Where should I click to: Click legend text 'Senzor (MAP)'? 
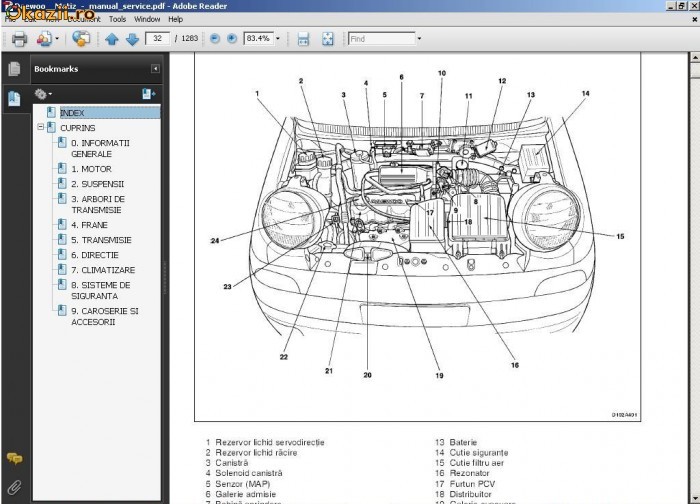(242, 484)
